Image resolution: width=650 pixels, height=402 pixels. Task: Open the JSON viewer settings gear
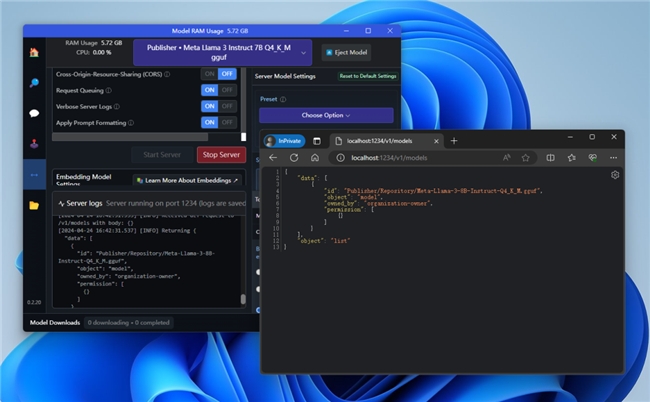click(615, 175)
